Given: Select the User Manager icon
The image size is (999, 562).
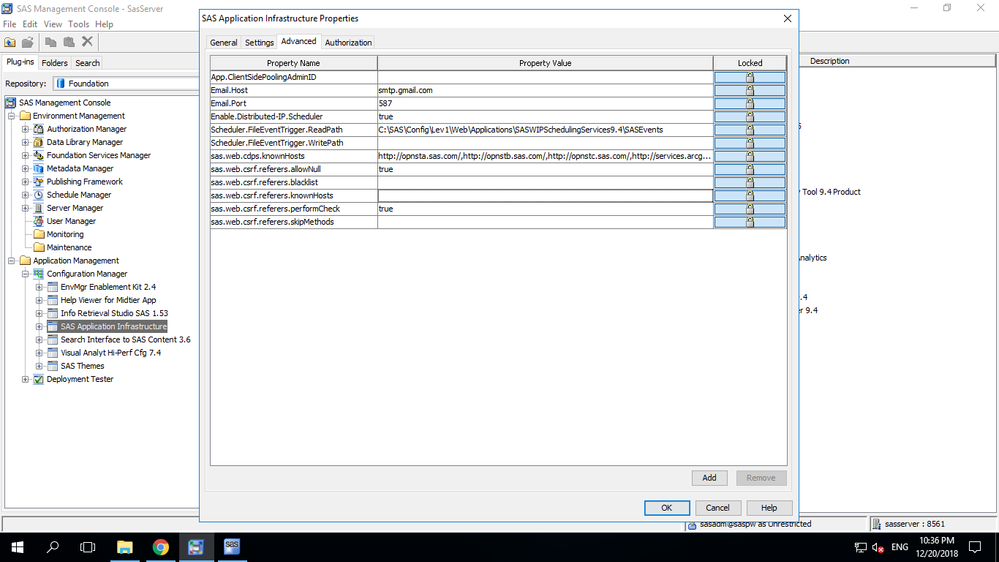Looking at the screenshot, I should coord(38,221).
